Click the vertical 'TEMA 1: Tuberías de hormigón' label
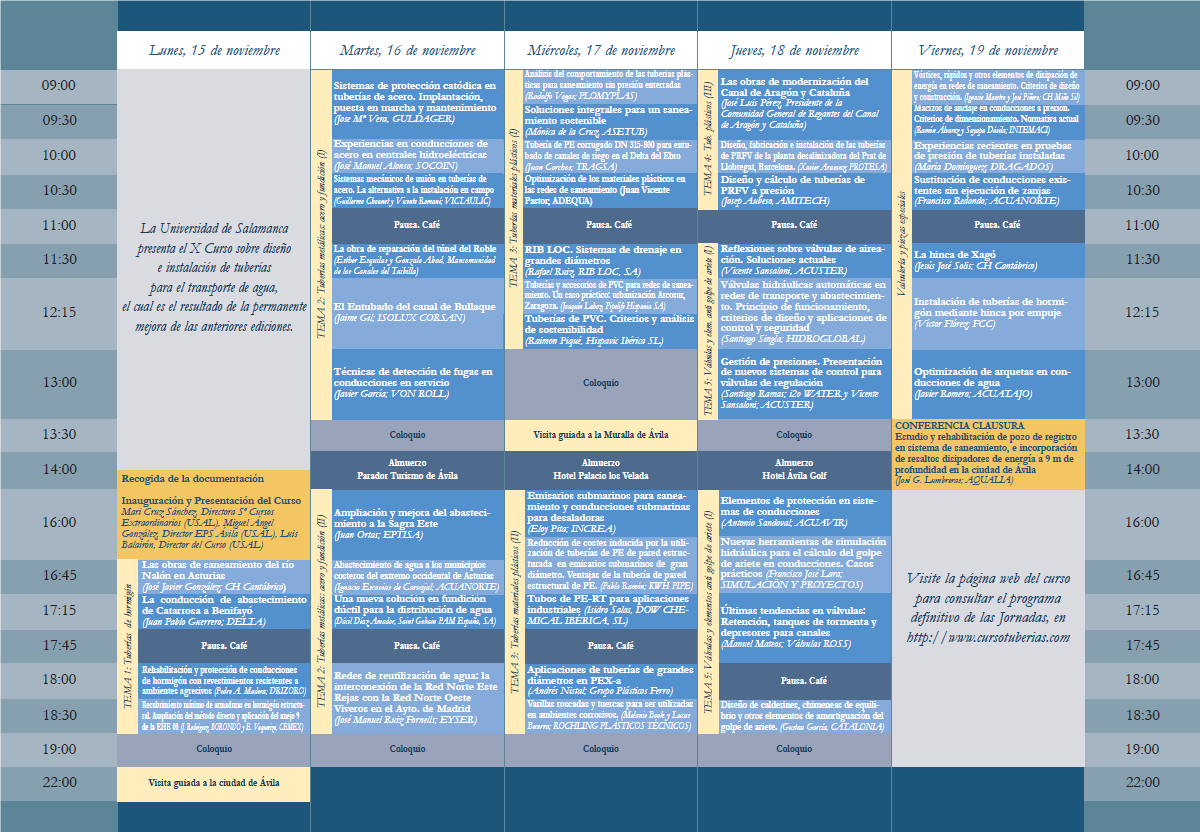 pos(127,648)
